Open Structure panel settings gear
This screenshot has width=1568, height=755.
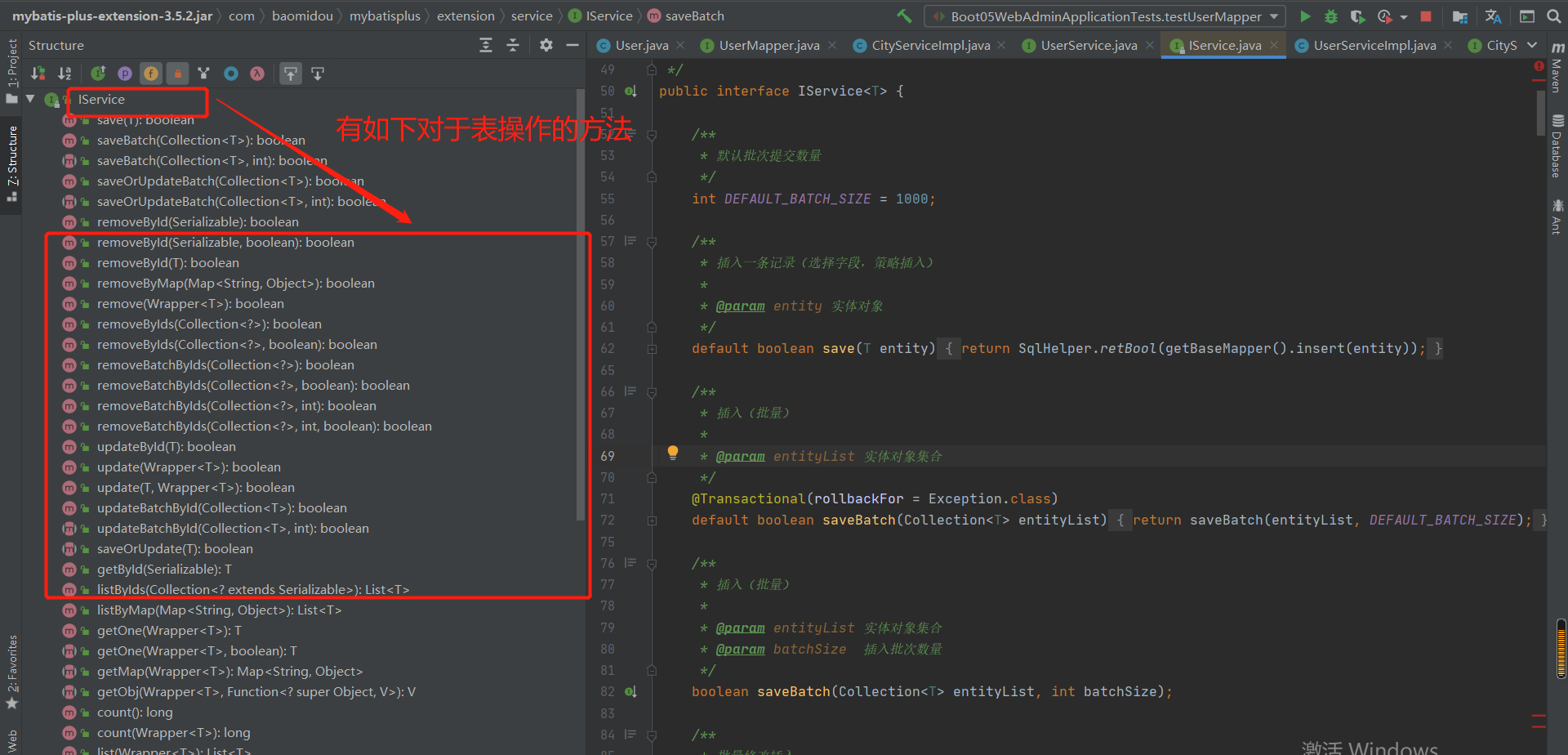click(546, 45)
